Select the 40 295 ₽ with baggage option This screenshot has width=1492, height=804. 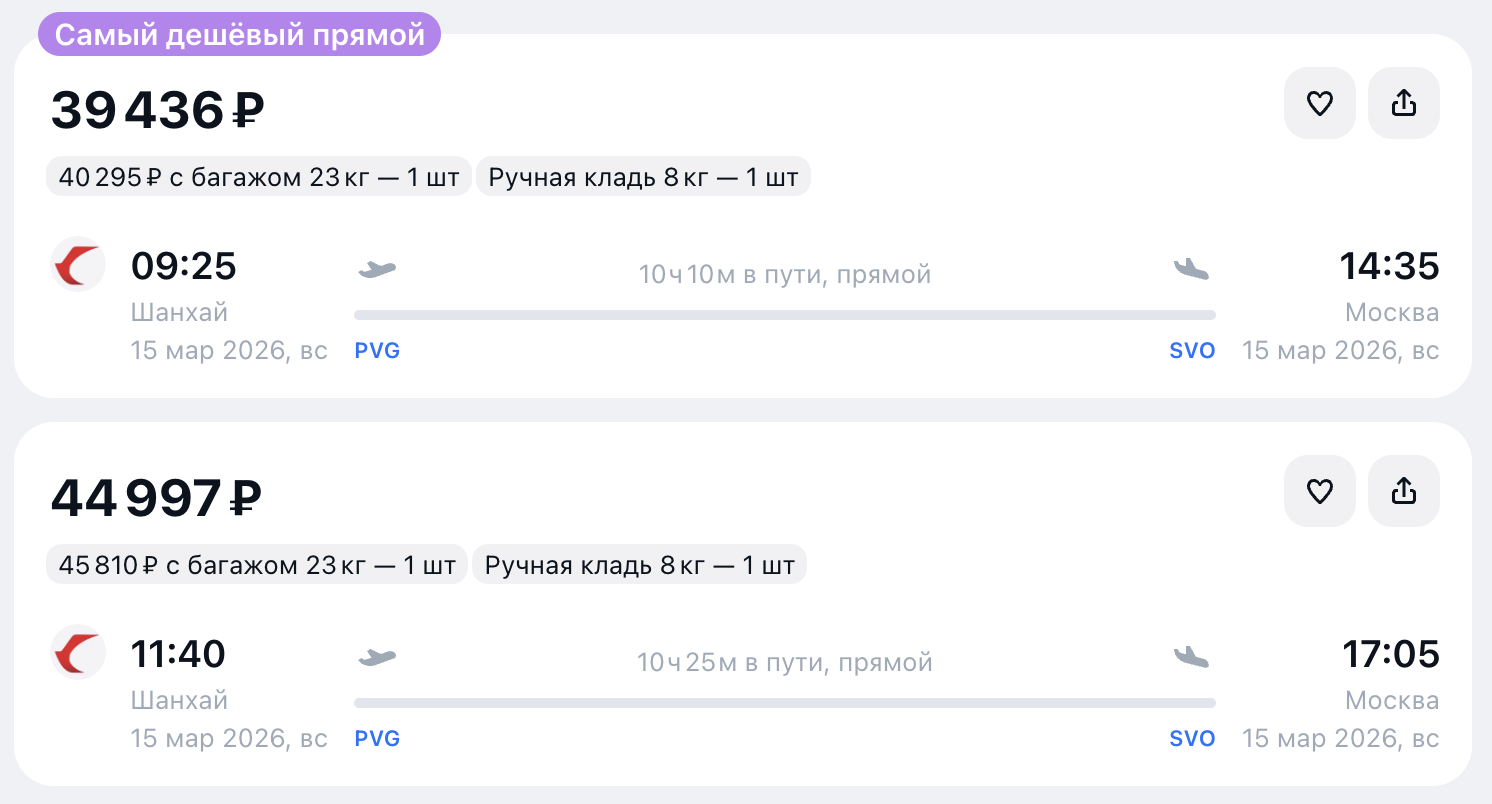tap(258, 178)
